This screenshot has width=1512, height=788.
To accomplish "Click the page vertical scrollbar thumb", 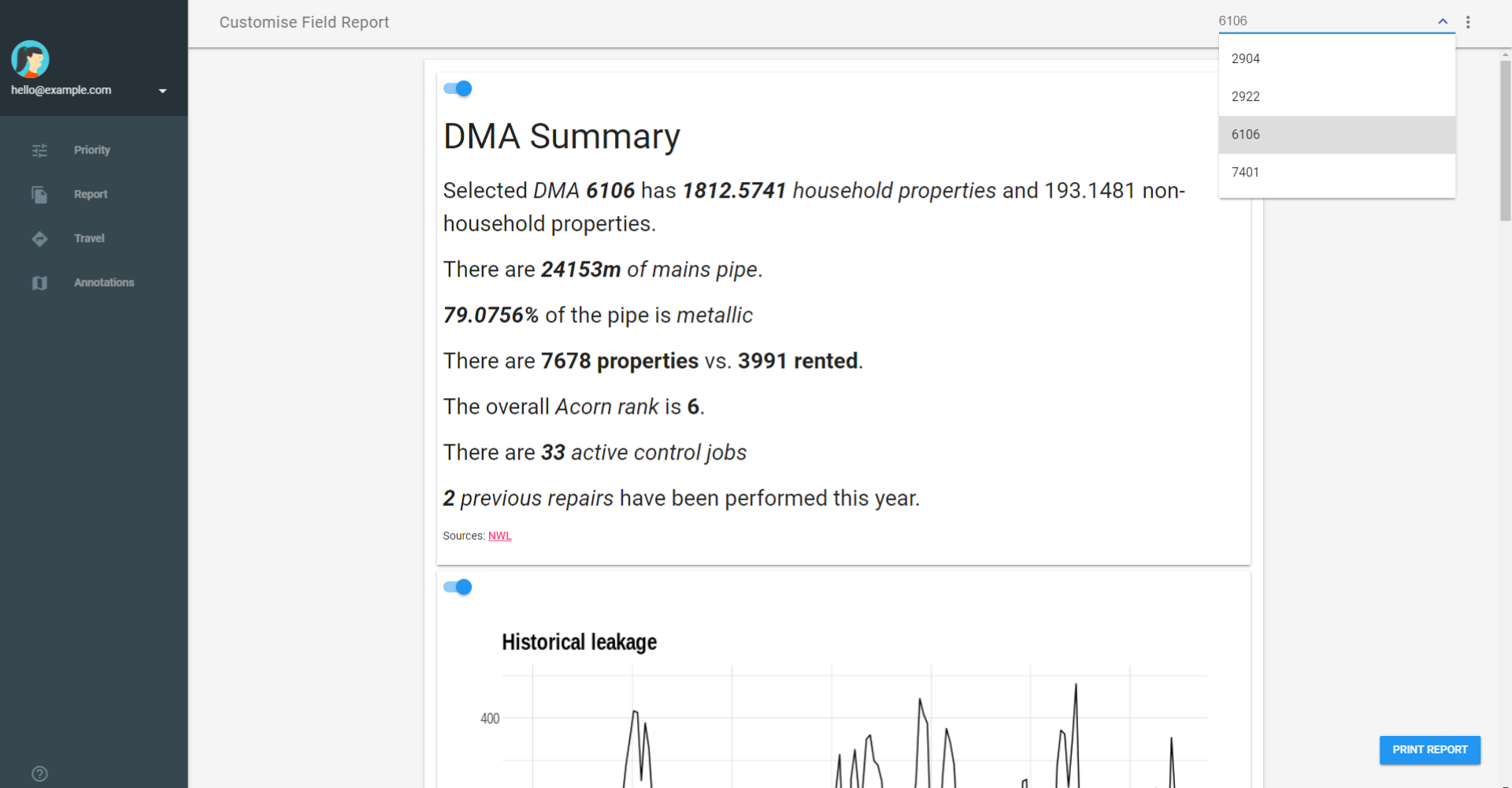I will pyautogui.click(x=1505, y=140).
